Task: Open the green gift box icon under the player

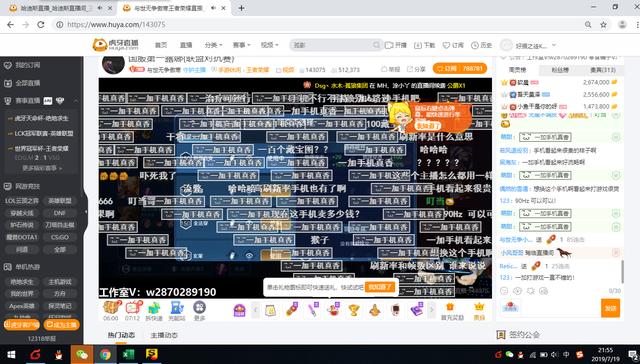Action: click(x=154, y=307)
